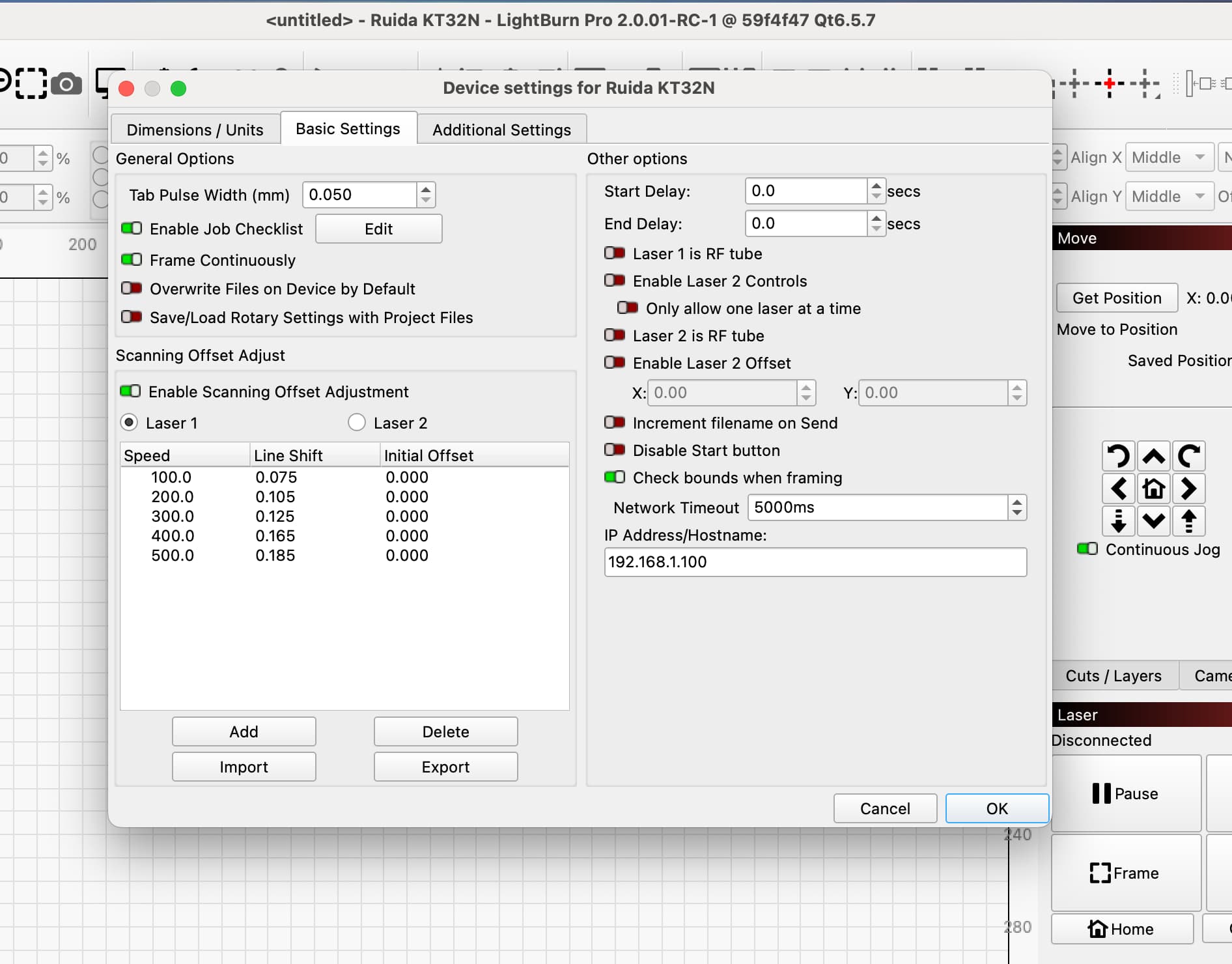
Task: Open the Additional Settings tab
Action: tap(501, 130)
